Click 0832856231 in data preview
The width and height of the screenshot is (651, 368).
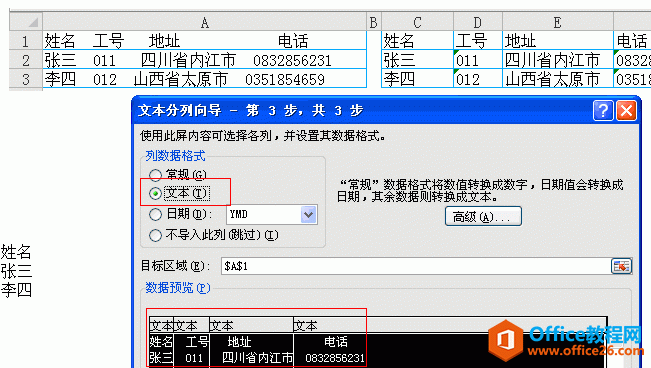tap(335, 358)
